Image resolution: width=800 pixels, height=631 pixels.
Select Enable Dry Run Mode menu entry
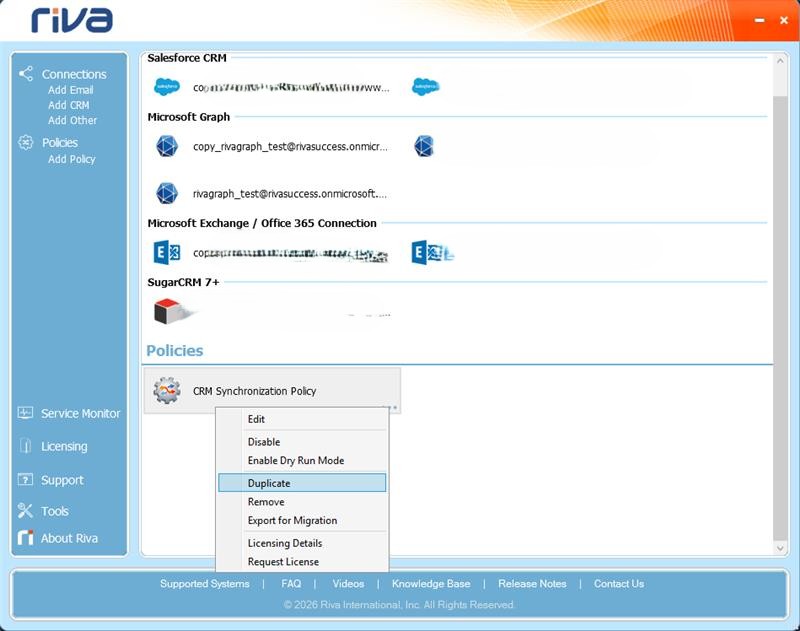coord(302,460)
